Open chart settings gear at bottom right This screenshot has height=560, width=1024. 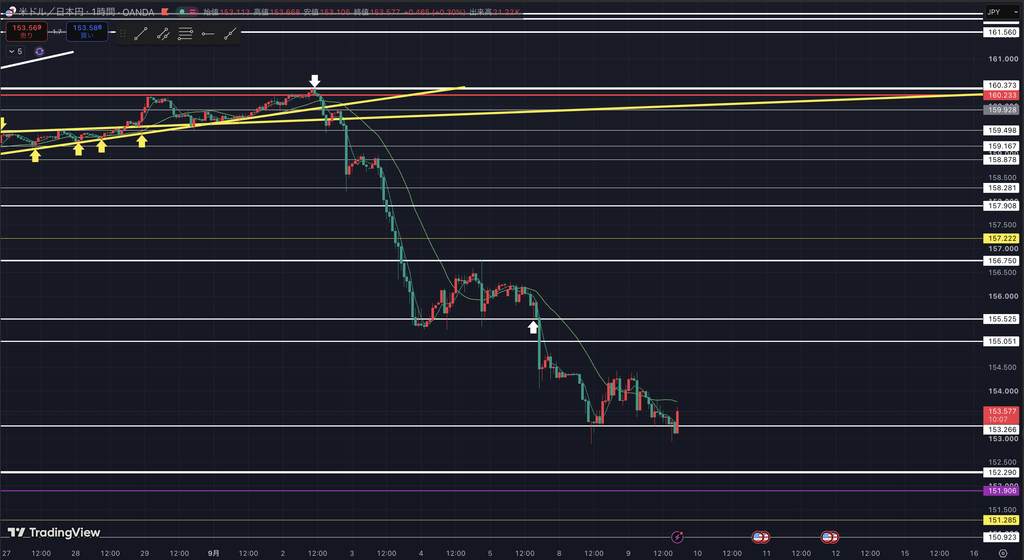pyautogui.click(x=1002, y=553)
